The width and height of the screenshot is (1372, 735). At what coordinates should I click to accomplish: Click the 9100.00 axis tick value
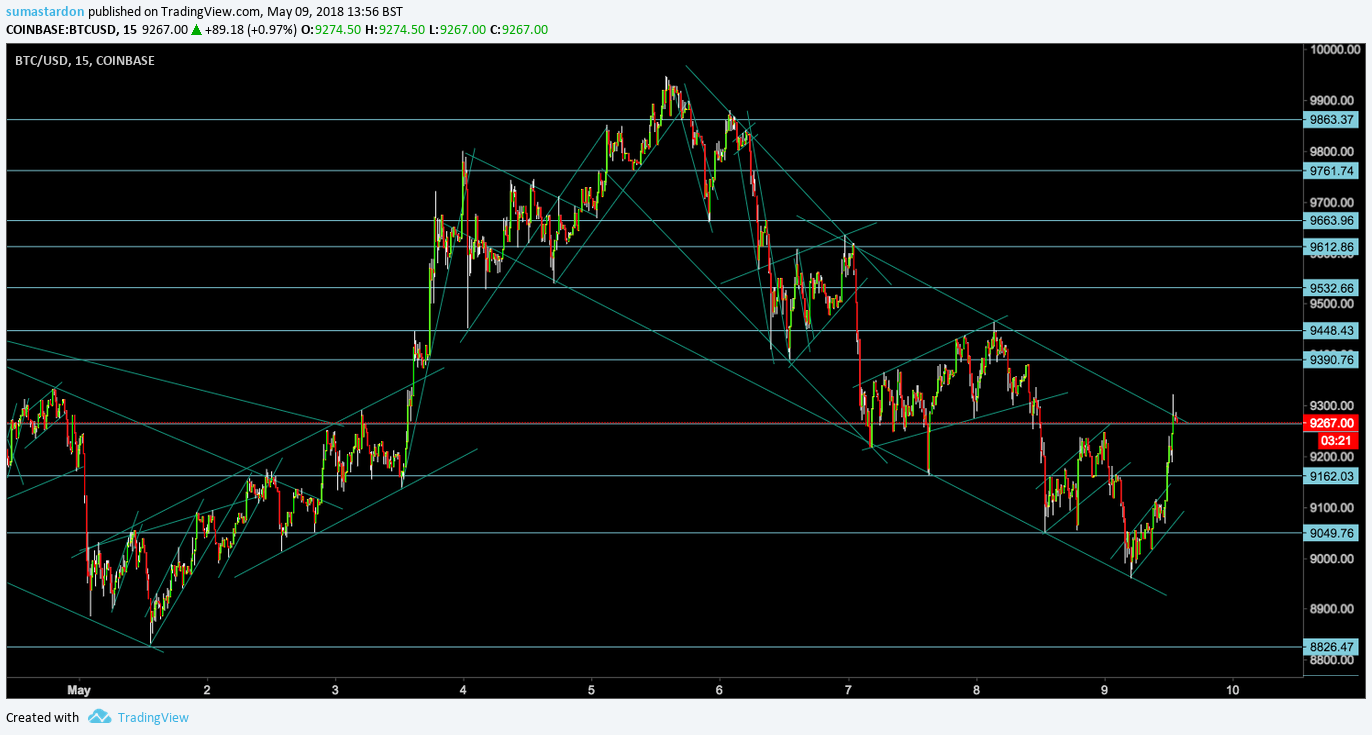(1332, 508)
